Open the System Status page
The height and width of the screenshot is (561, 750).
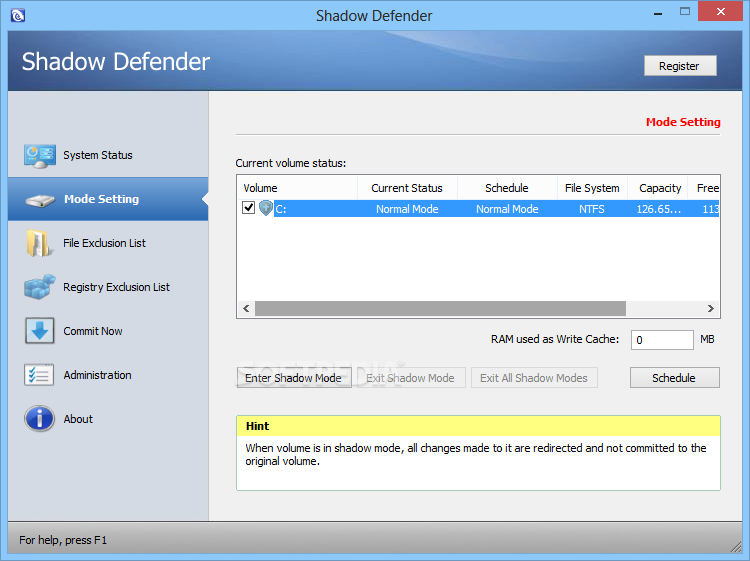[108, 155]
